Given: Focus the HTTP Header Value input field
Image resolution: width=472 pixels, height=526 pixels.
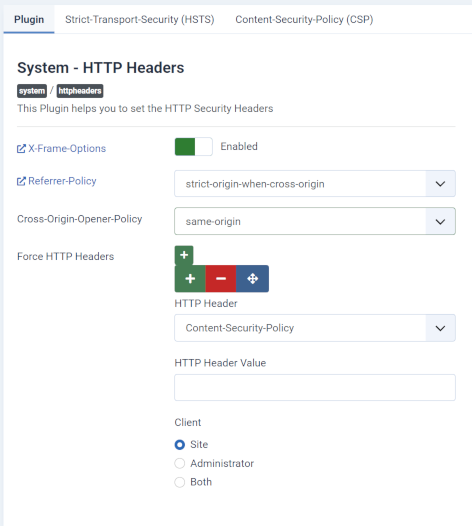Looking at the screenshot, I should click(315, 387).
